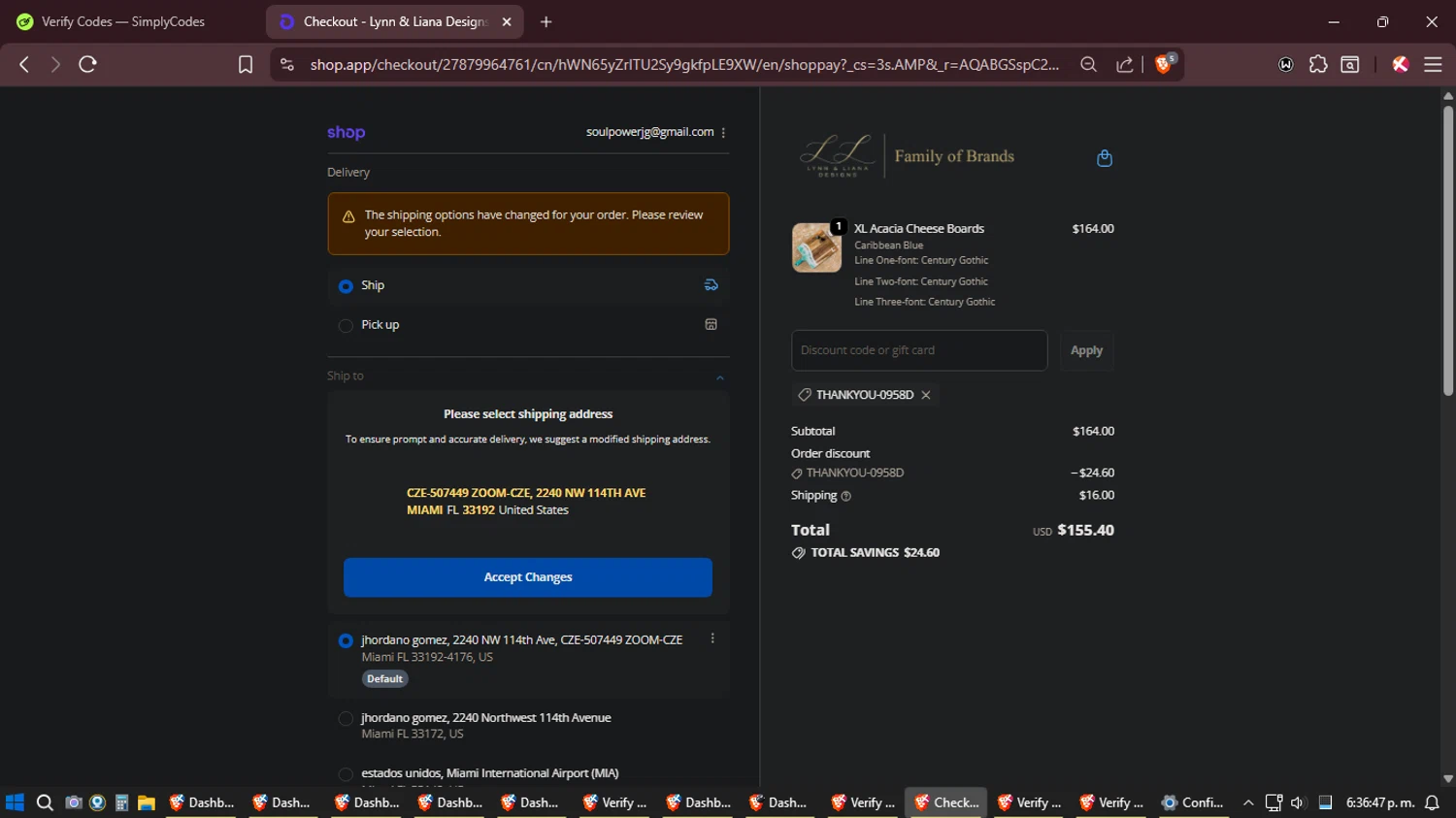Screen dimensions: 1456x818
Task: Bookmark this page
Action: pos(246,64)
